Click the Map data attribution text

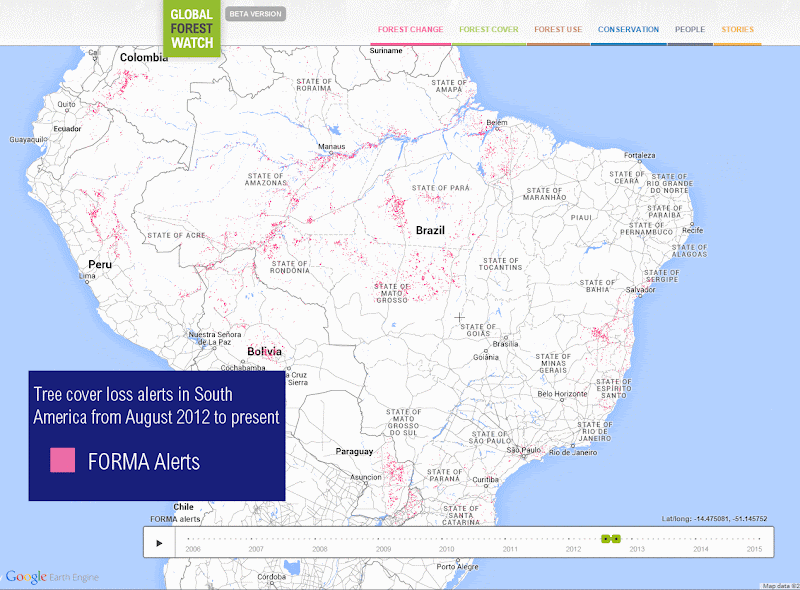click(777, 584)
